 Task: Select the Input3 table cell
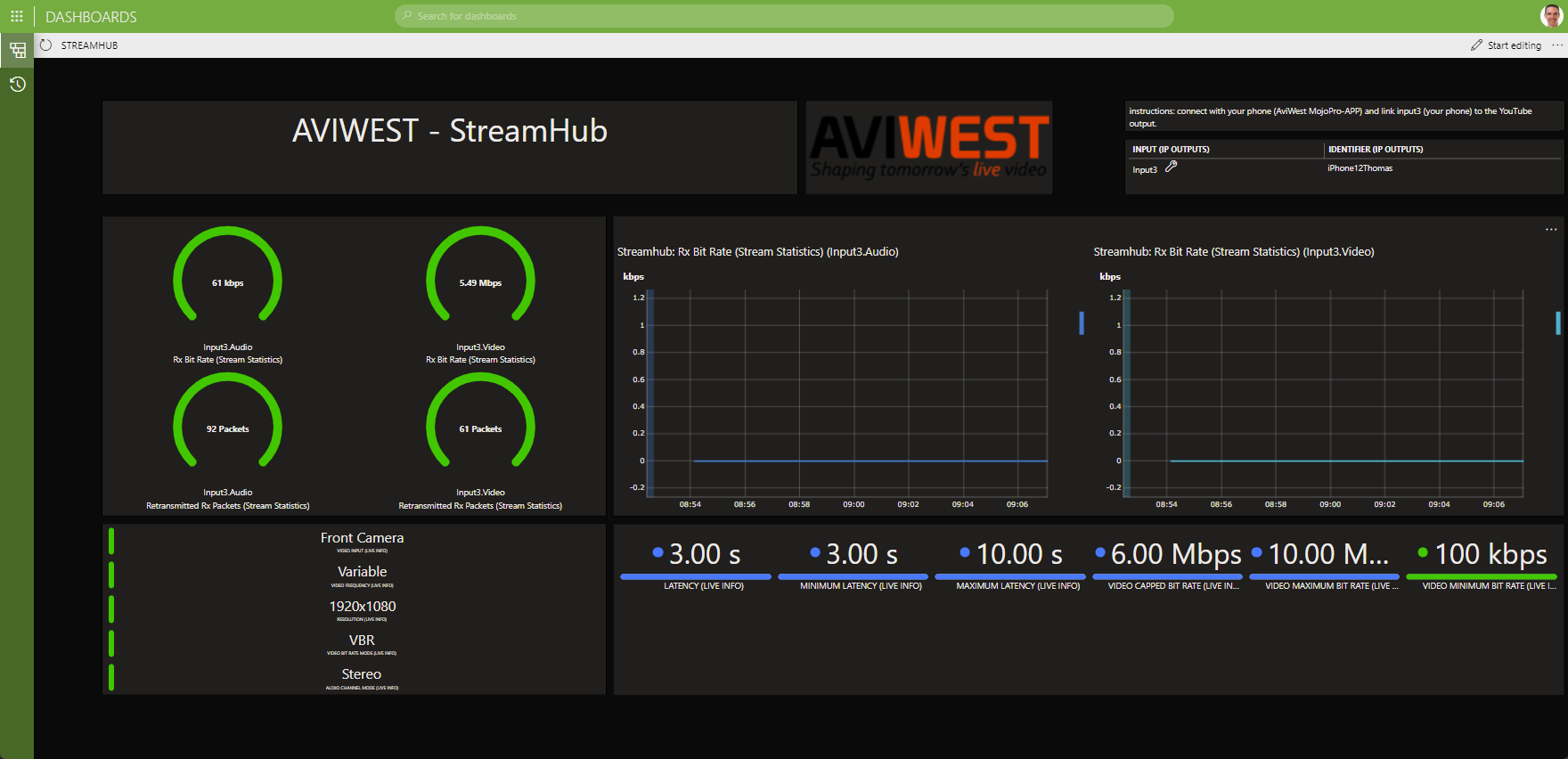[x=1145, y=169]
